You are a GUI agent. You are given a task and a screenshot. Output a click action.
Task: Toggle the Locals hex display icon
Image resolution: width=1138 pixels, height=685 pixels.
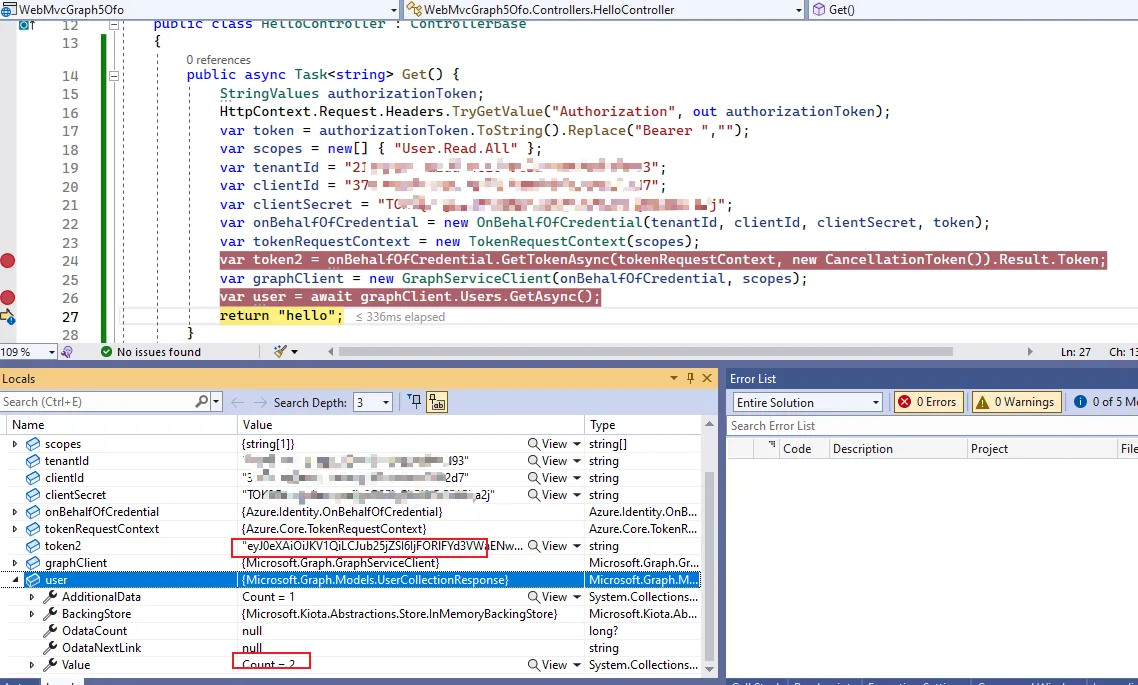(x=437, y=402)
